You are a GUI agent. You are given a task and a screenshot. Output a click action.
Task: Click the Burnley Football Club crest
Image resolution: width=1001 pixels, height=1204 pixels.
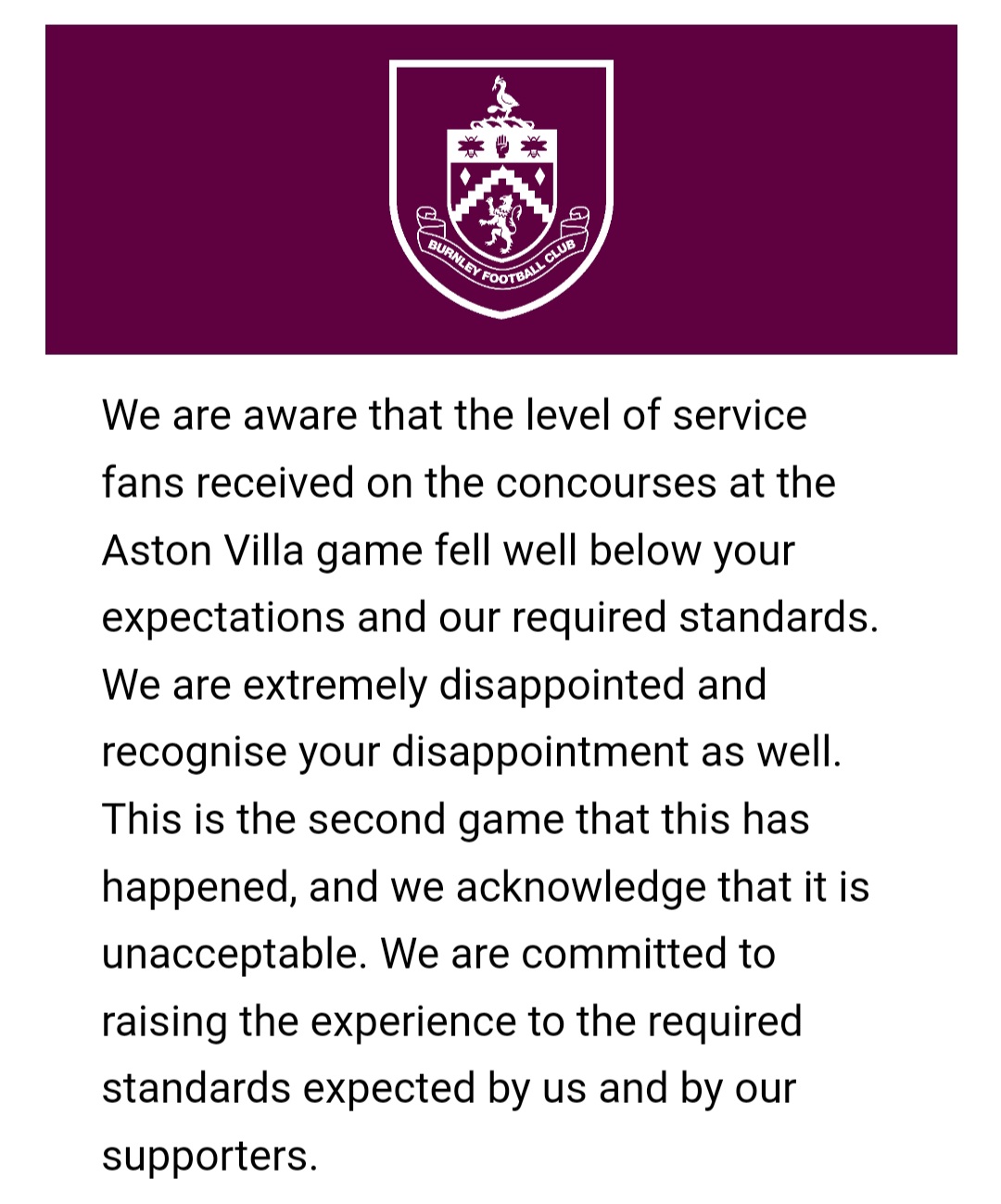501,189
